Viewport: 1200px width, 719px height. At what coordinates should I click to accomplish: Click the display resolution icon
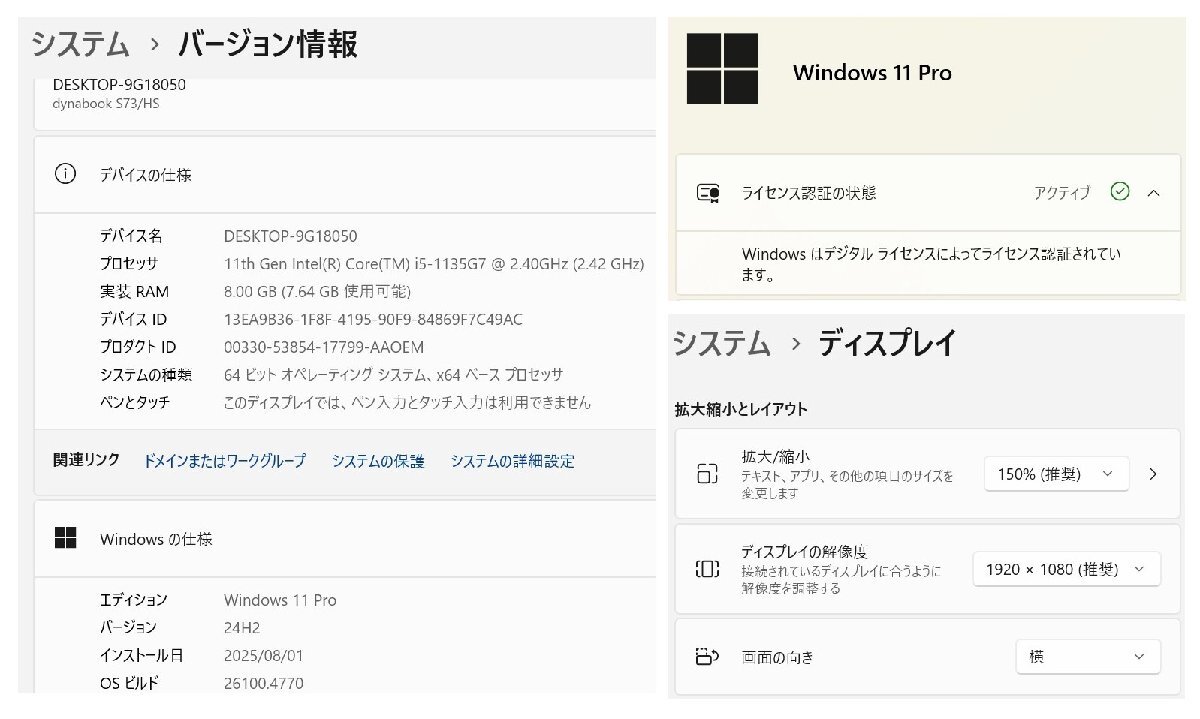[x=707, y=569]
